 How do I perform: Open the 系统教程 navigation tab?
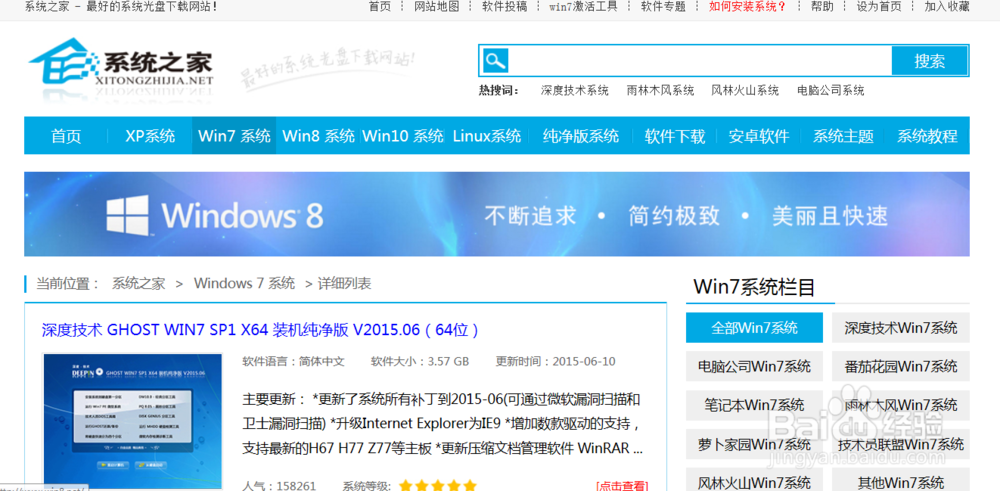point(927,136)
